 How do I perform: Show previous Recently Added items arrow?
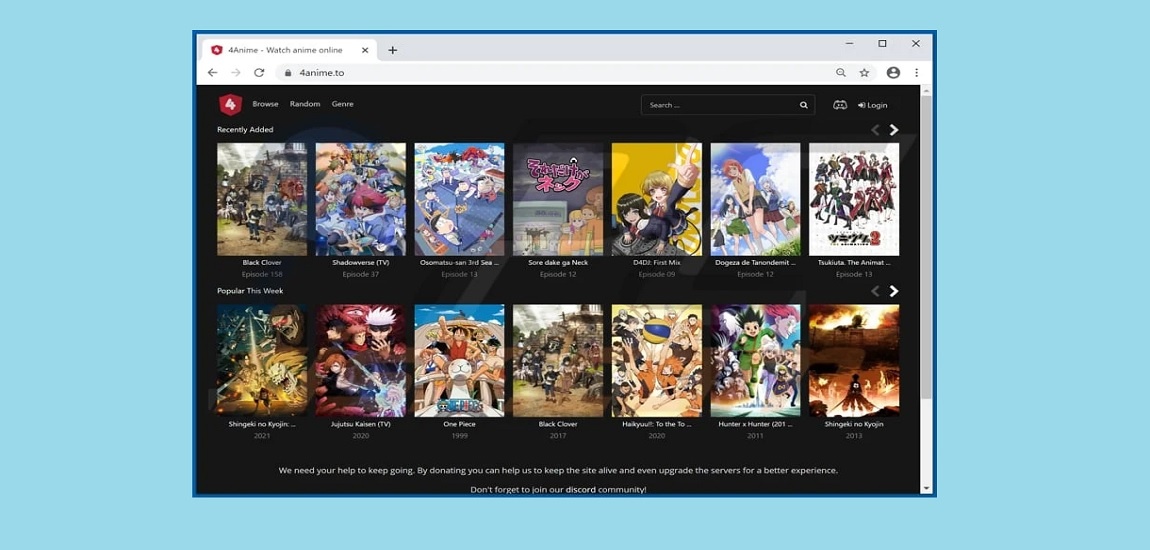click(x=875, y=130)
